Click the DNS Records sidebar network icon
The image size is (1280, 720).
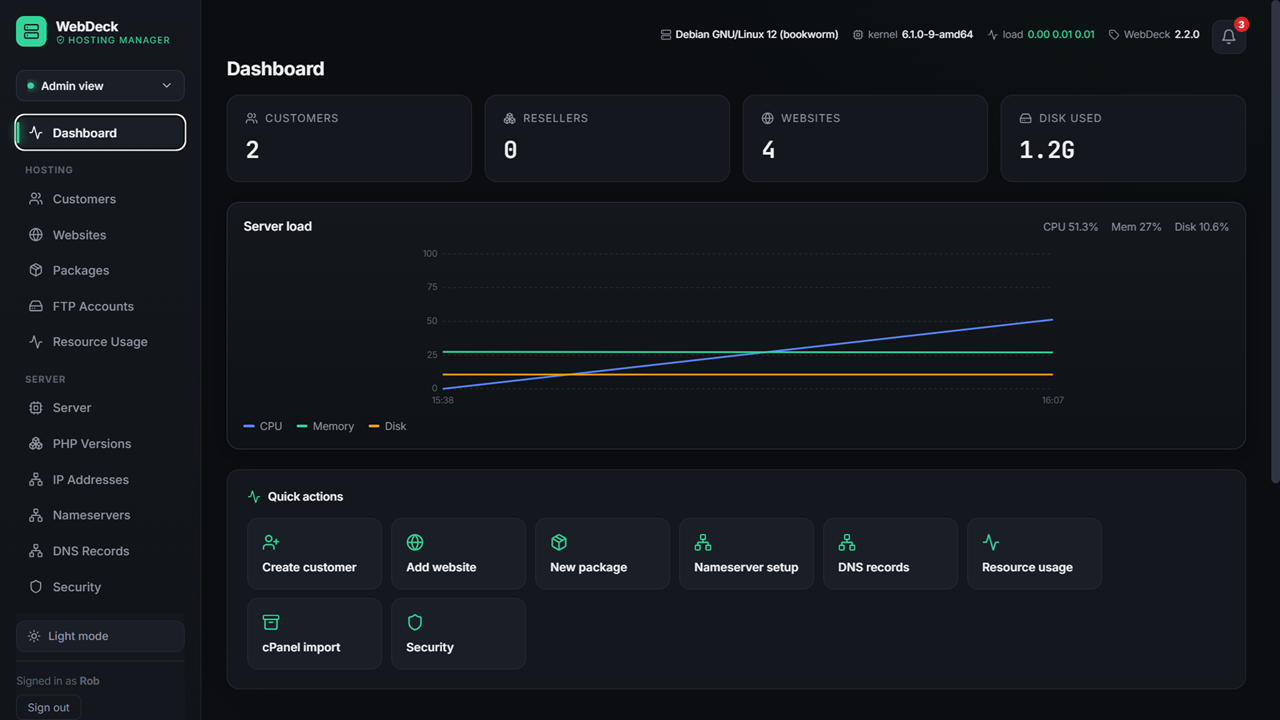[x=36, y=551]
